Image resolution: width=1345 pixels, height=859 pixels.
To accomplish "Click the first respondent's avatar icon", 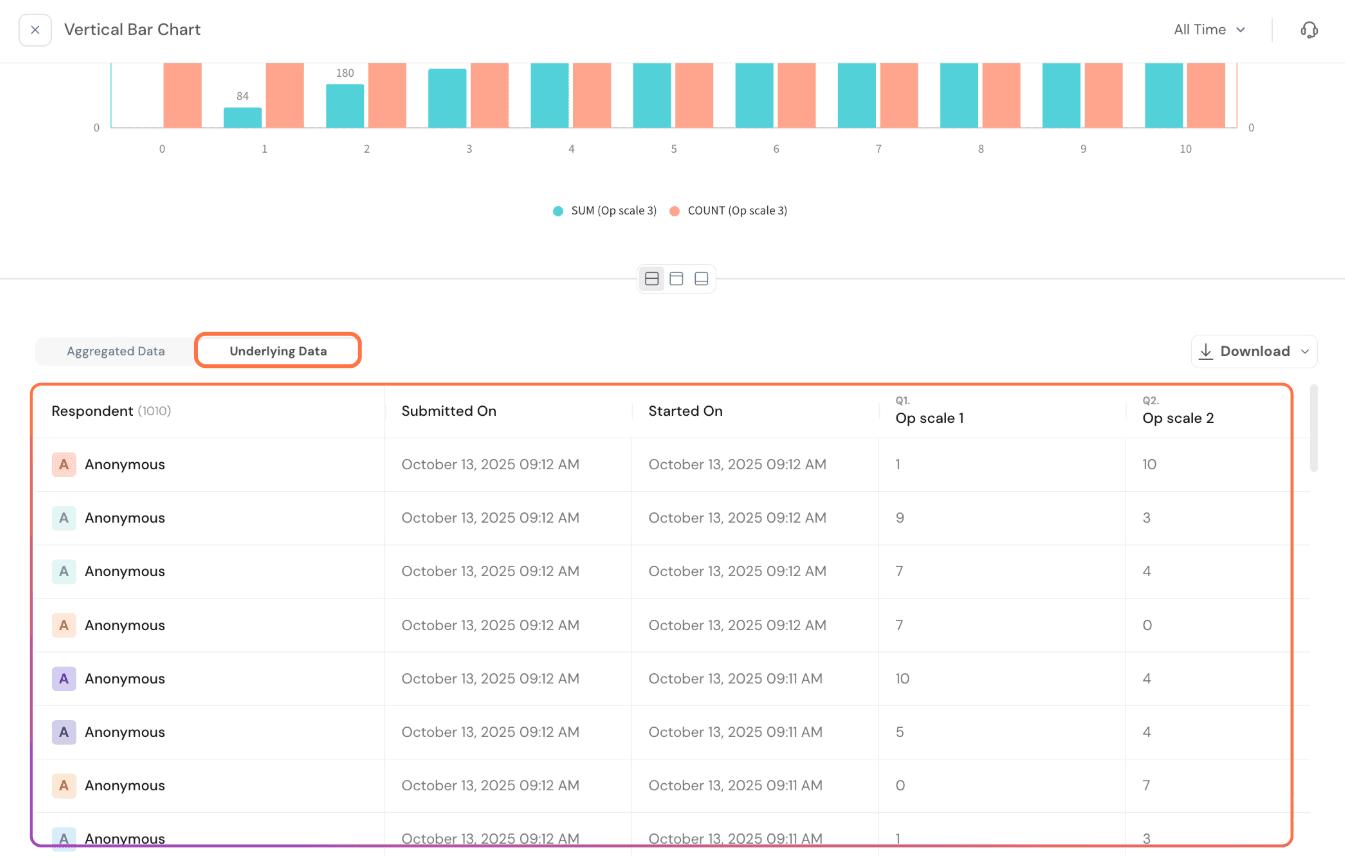I will click(x=63, y=464).
